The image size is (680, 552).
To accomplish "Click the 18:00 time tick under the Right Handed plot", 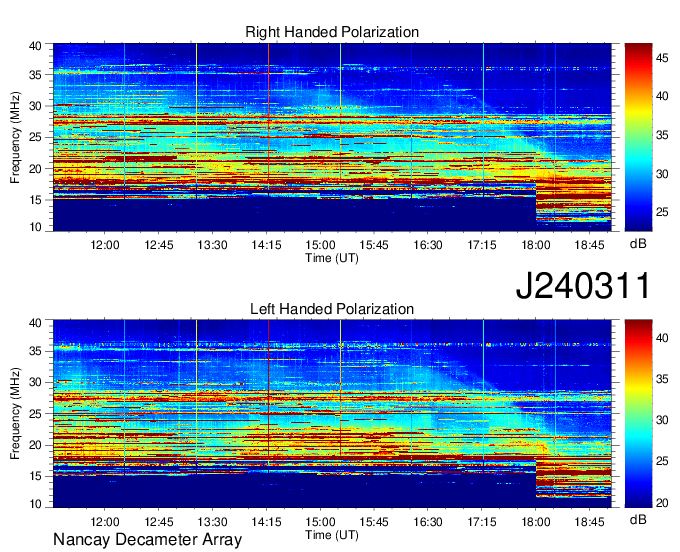I will 536,245.
